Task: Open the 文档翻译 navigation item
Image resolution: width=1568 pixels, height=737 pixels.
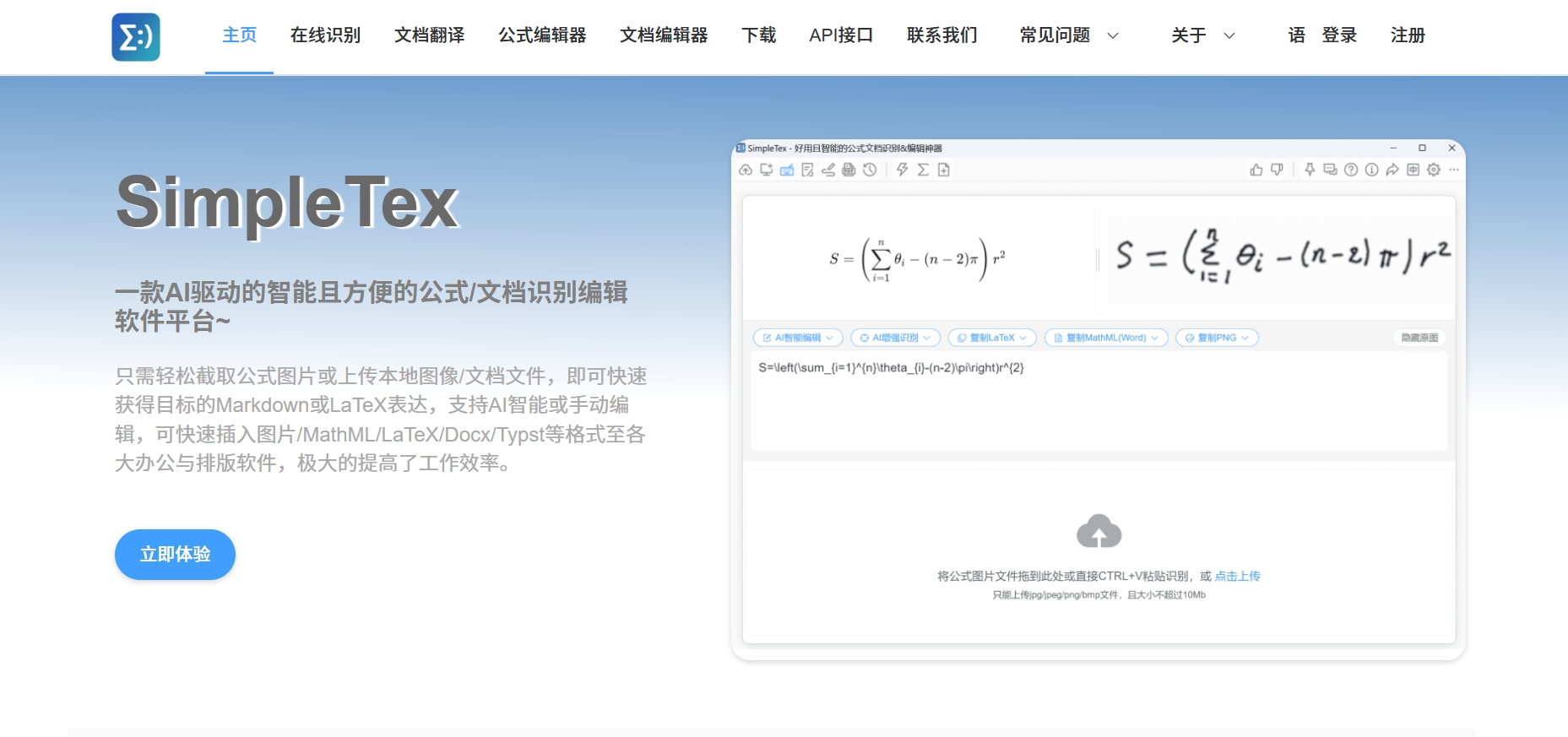Action: [x=429, y=35]
